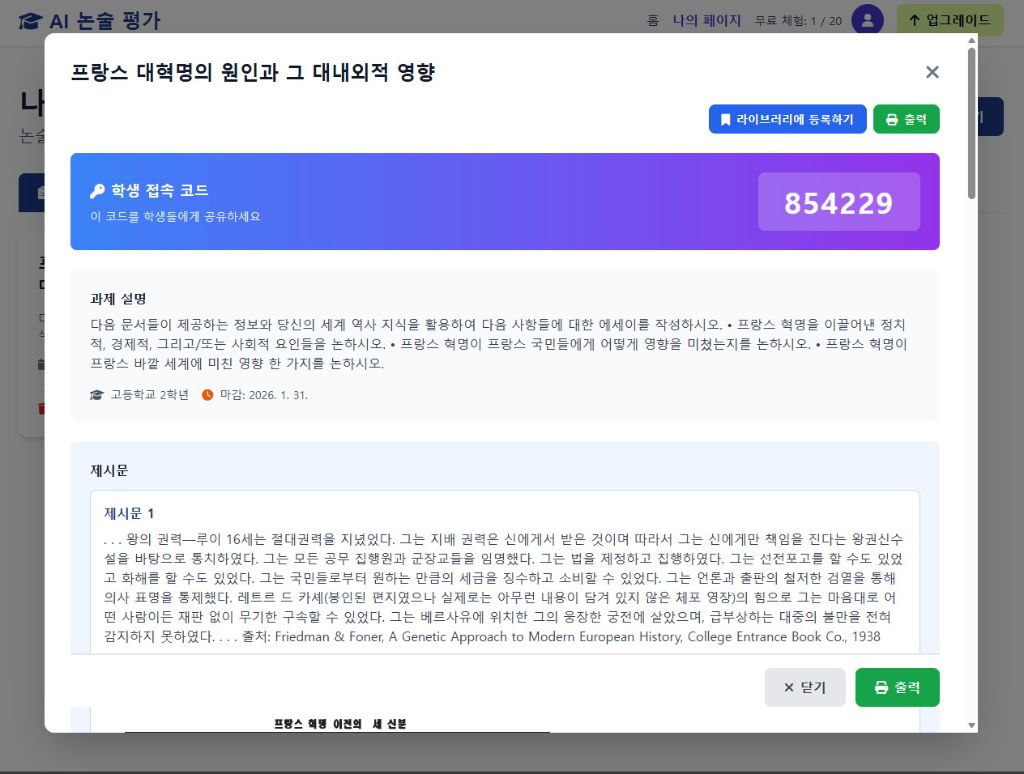
Task: Close the dialog with the 닫기 button
Action: pos(805,687)
